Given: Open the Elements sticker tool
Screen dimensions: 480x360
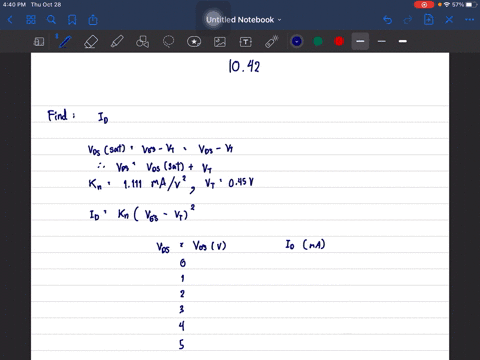Looking at the screenshot, I should pos(194,42).
